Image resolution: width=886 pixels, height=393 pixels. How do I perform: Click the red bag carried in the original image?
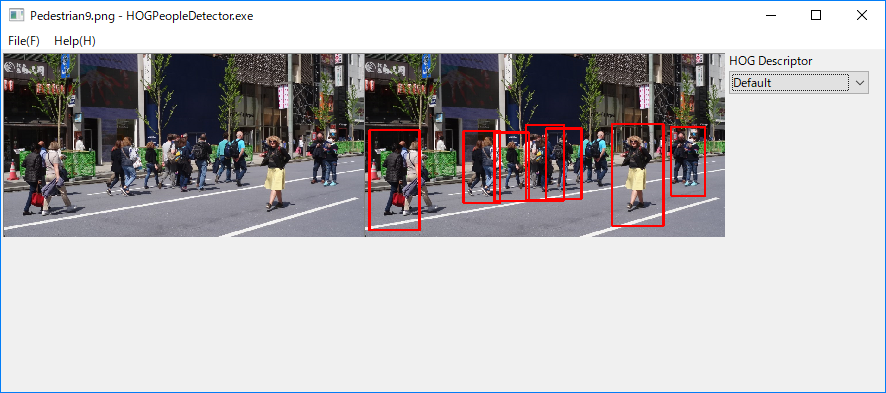click(x=37, y=199)
